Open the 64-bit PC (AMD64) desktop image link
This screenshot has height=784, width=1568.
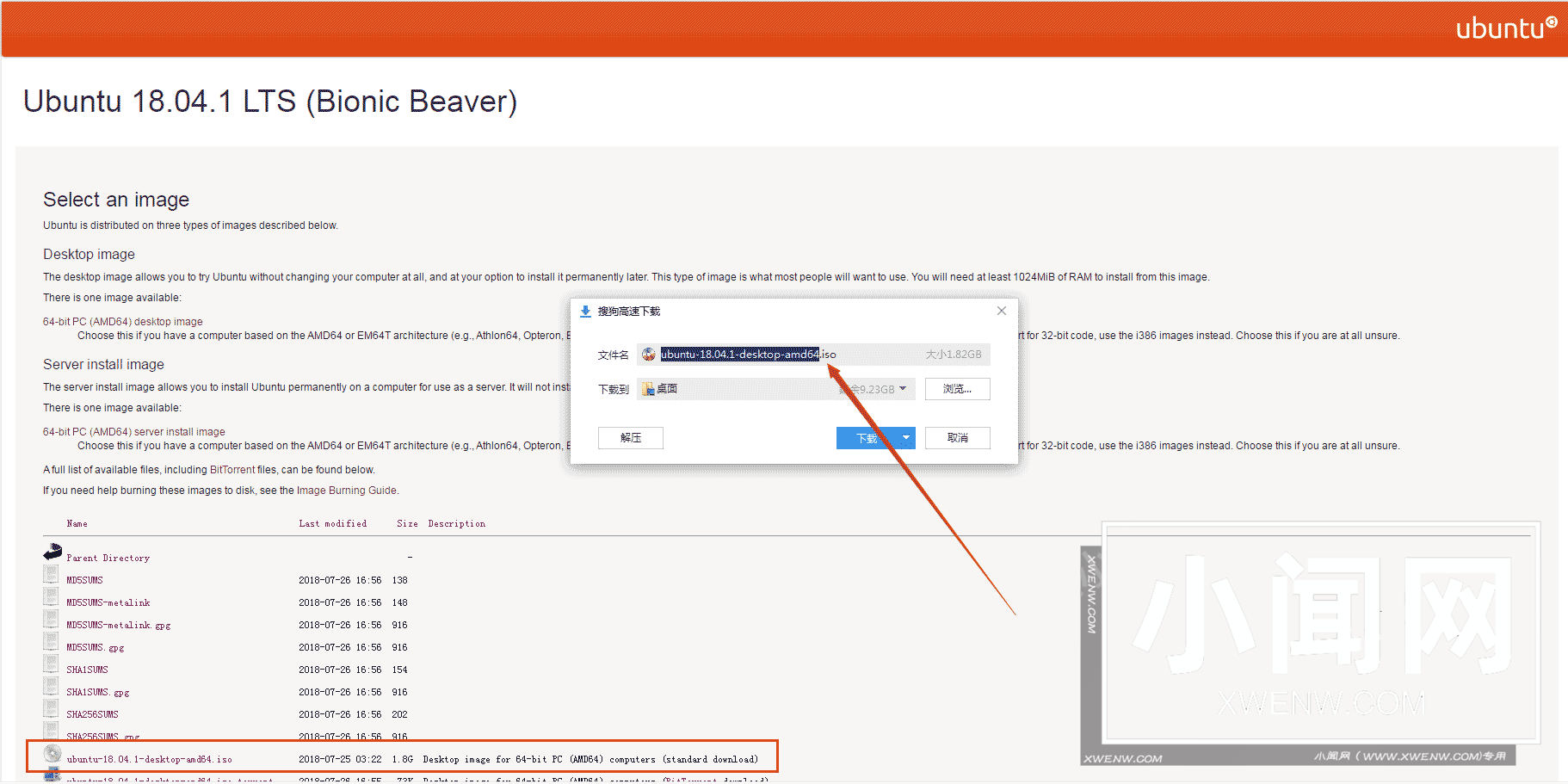pos(123,322)
